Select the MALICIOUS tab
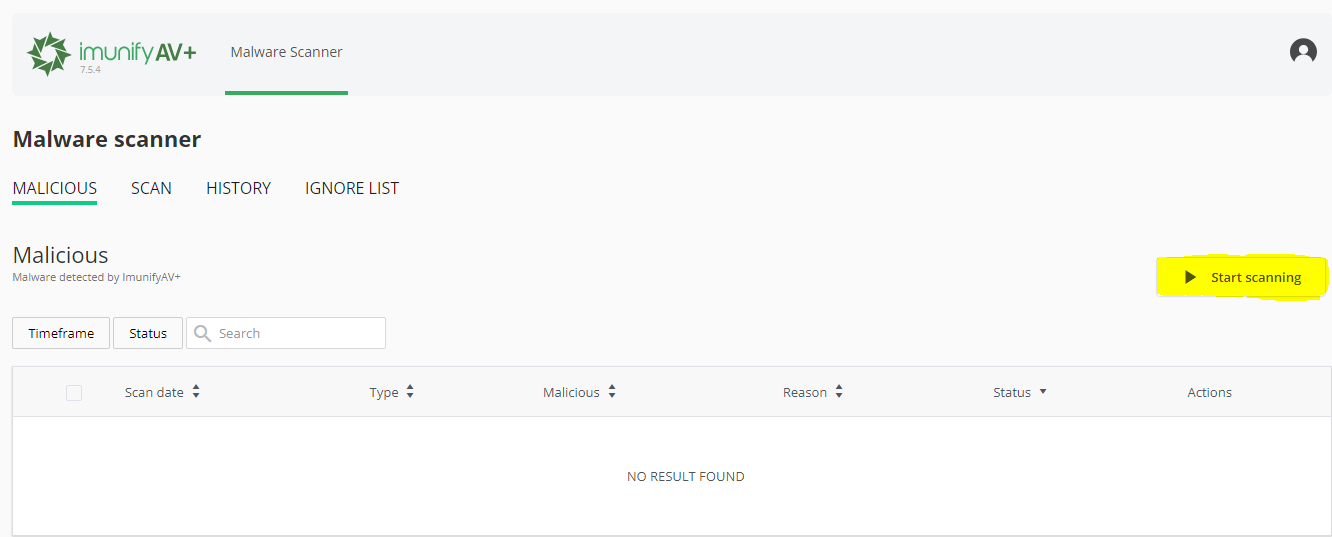The image size is (1332, 537). point(55,188)
